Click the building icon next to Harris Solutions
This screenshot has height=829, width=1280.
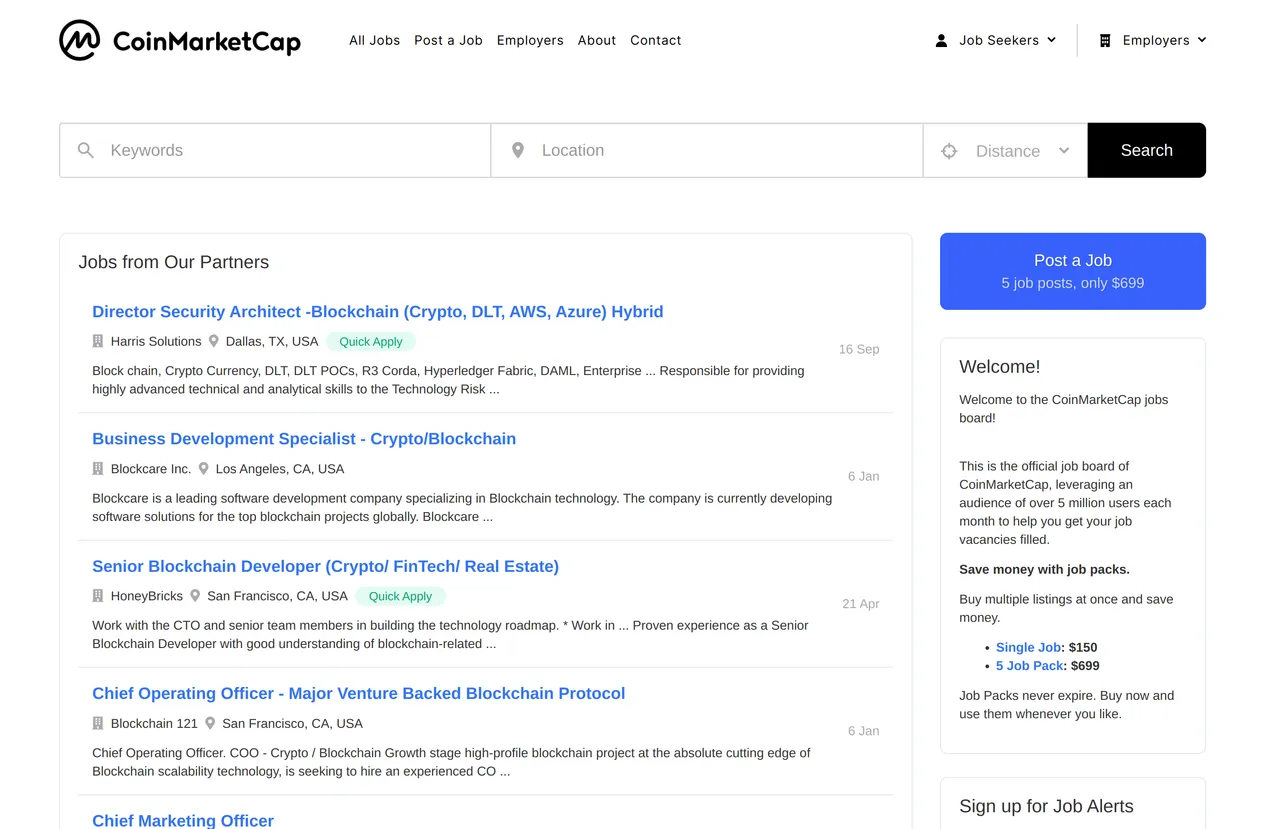click(98, 341)
